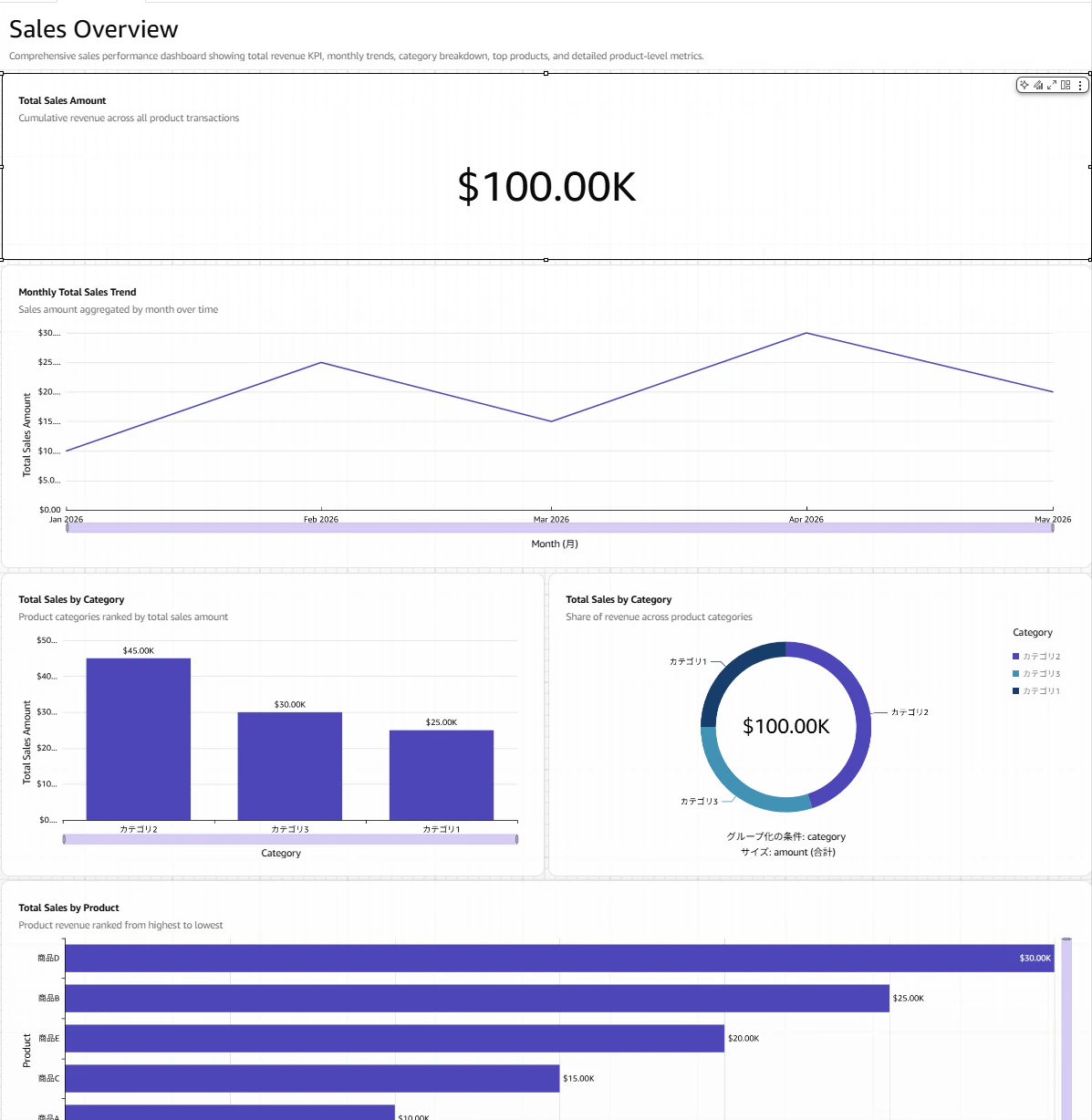Click the Month axis range slider bar
Screen dimensions: 1092x1120
tap(560, 527)
